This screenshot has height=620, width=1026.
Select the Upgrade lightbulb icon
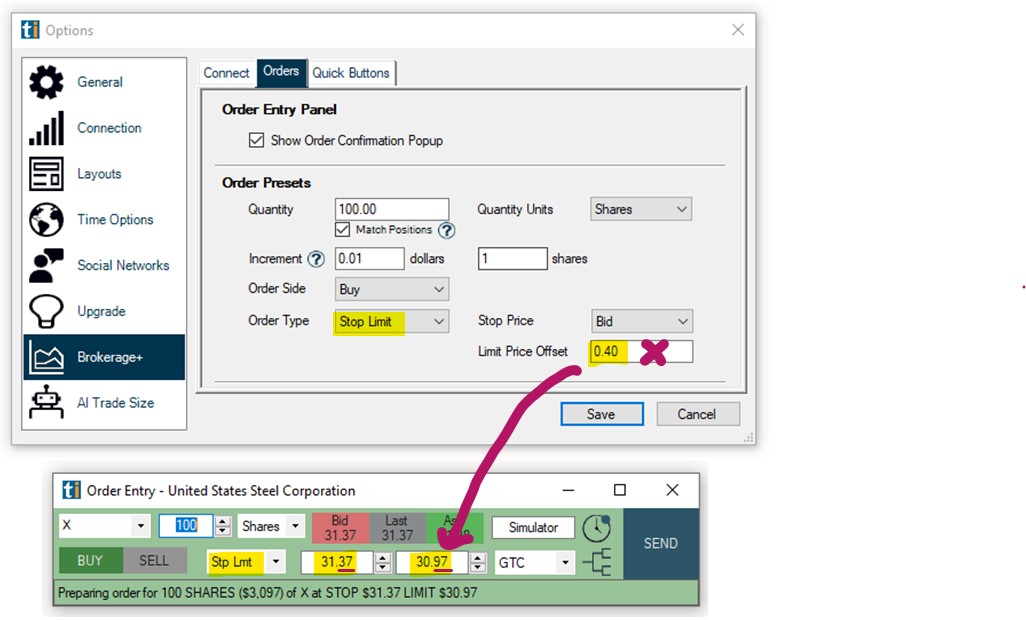point(46,312)
